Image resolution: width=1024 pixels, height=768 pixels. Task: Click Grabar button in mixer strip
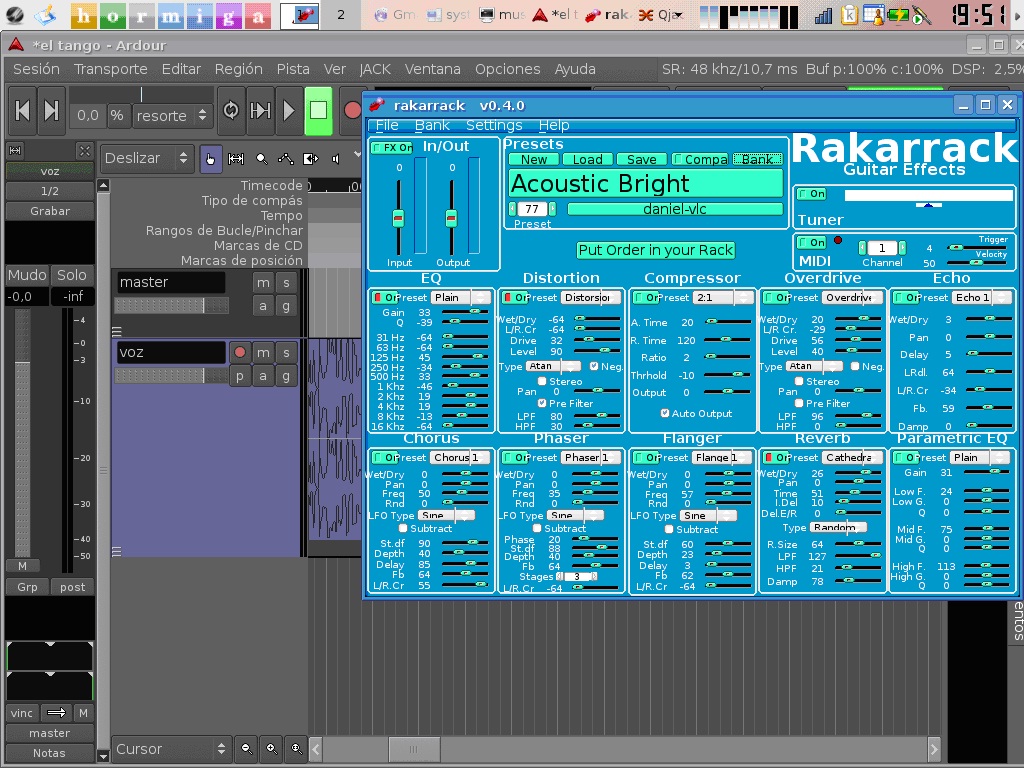50,211
